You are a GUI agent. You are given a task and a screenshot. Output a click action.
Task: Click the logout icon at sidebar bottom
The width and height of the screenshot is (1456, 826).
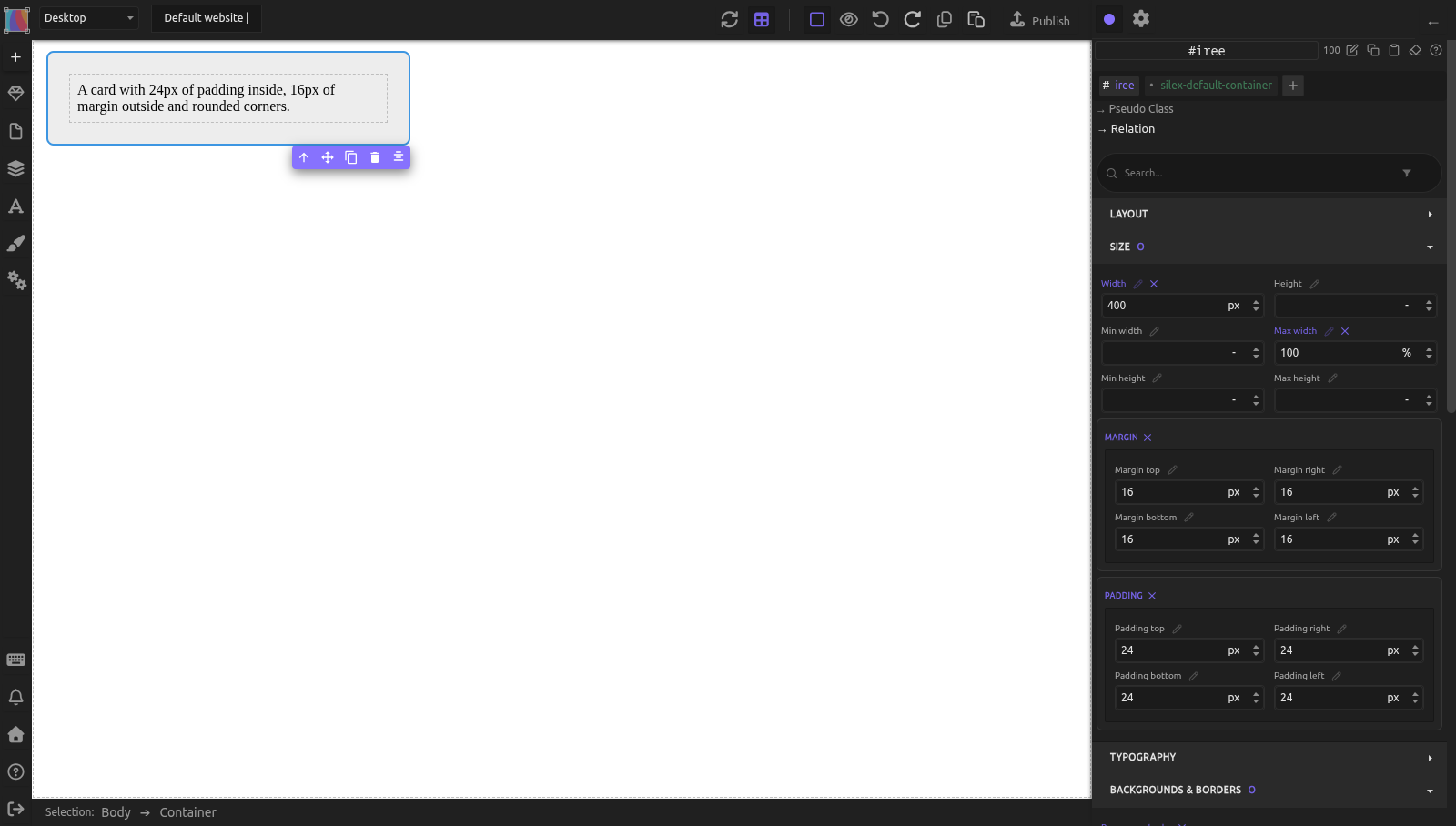pos(15,809)
